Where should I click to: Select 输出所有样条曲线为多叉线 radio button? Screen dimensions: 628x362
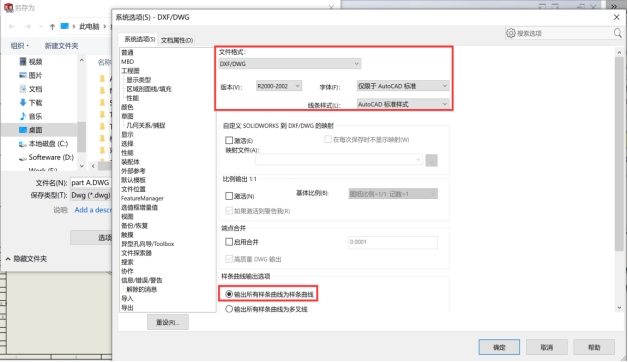[x=229, y=309]
